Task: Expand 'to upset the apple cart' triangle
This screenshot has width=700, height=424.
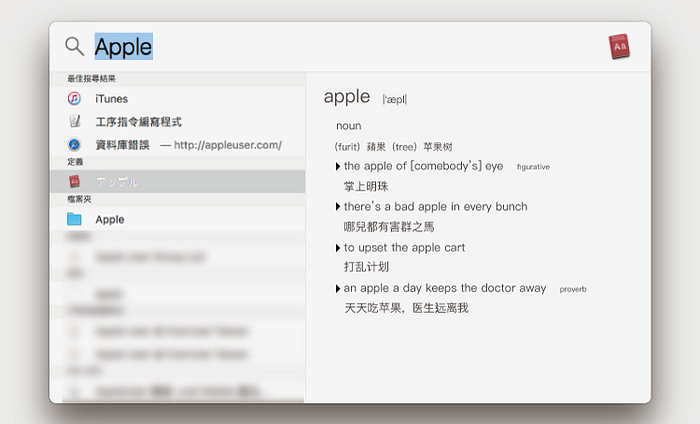Action: coord(338,248)
